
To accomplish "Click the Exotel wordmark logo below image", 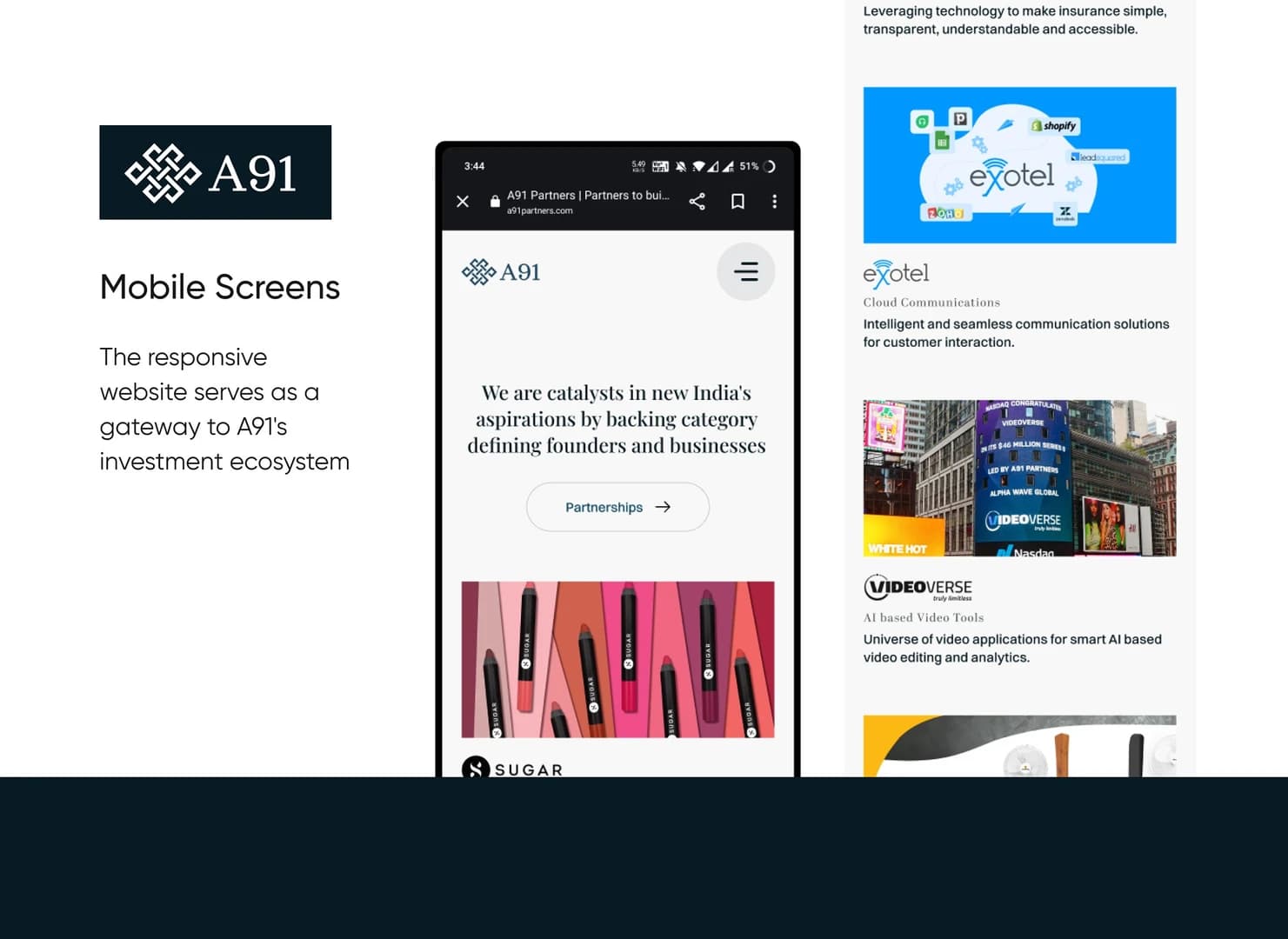I will [x=896, y=274].
